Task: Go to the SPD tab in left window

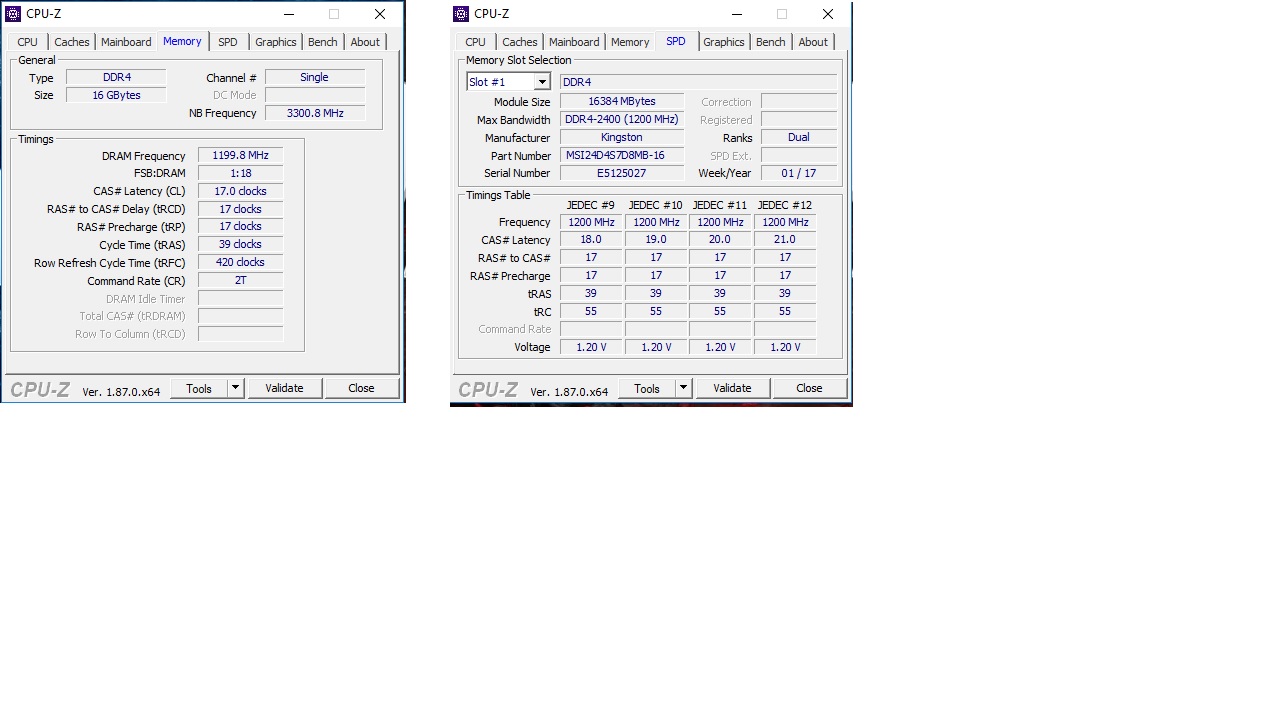Action: pyautogui.click(x=228, y=42)
